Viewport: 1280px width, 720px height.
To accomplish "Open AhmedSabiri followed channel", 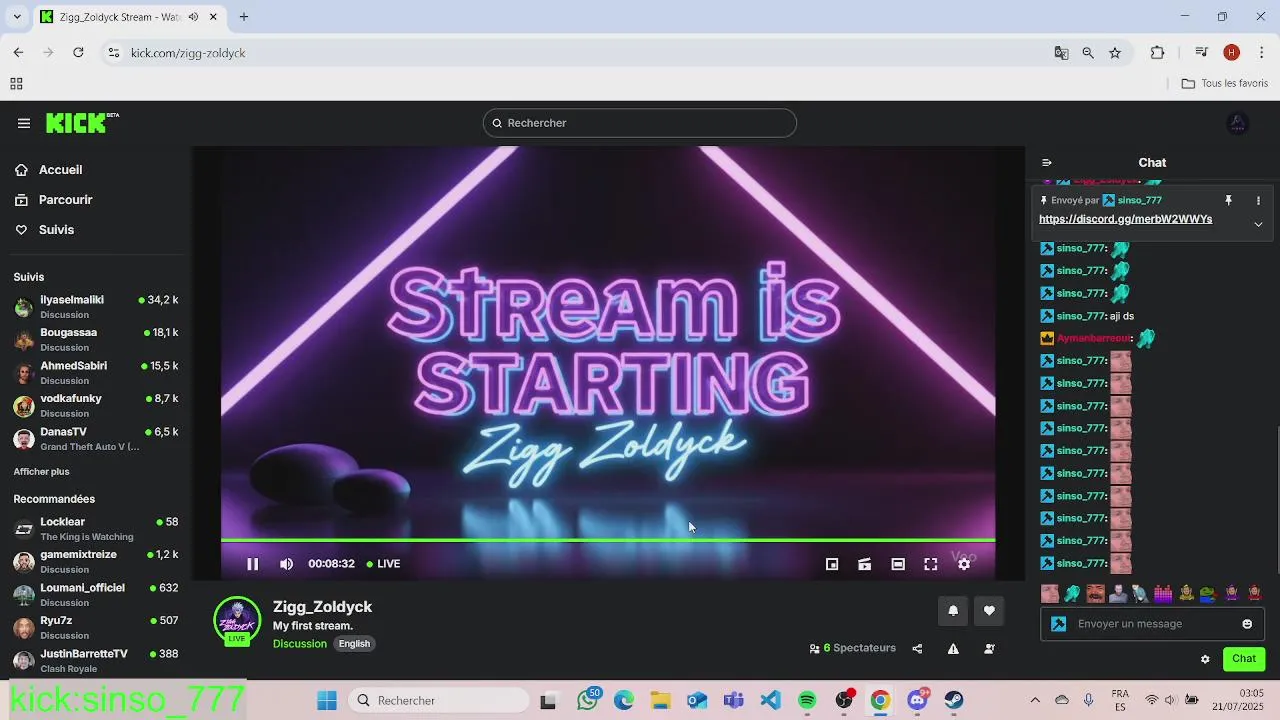I will 96,373.
